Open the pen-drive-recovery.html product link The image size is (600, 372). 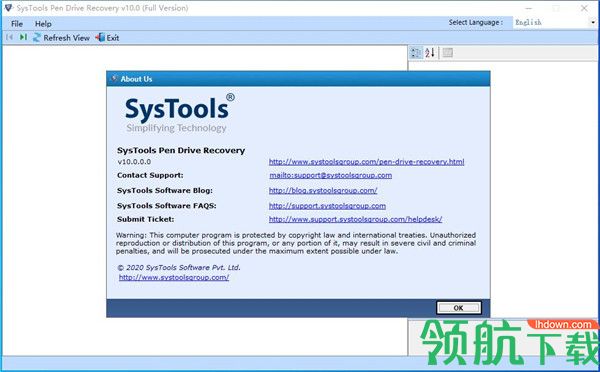(x=366, y=162)
